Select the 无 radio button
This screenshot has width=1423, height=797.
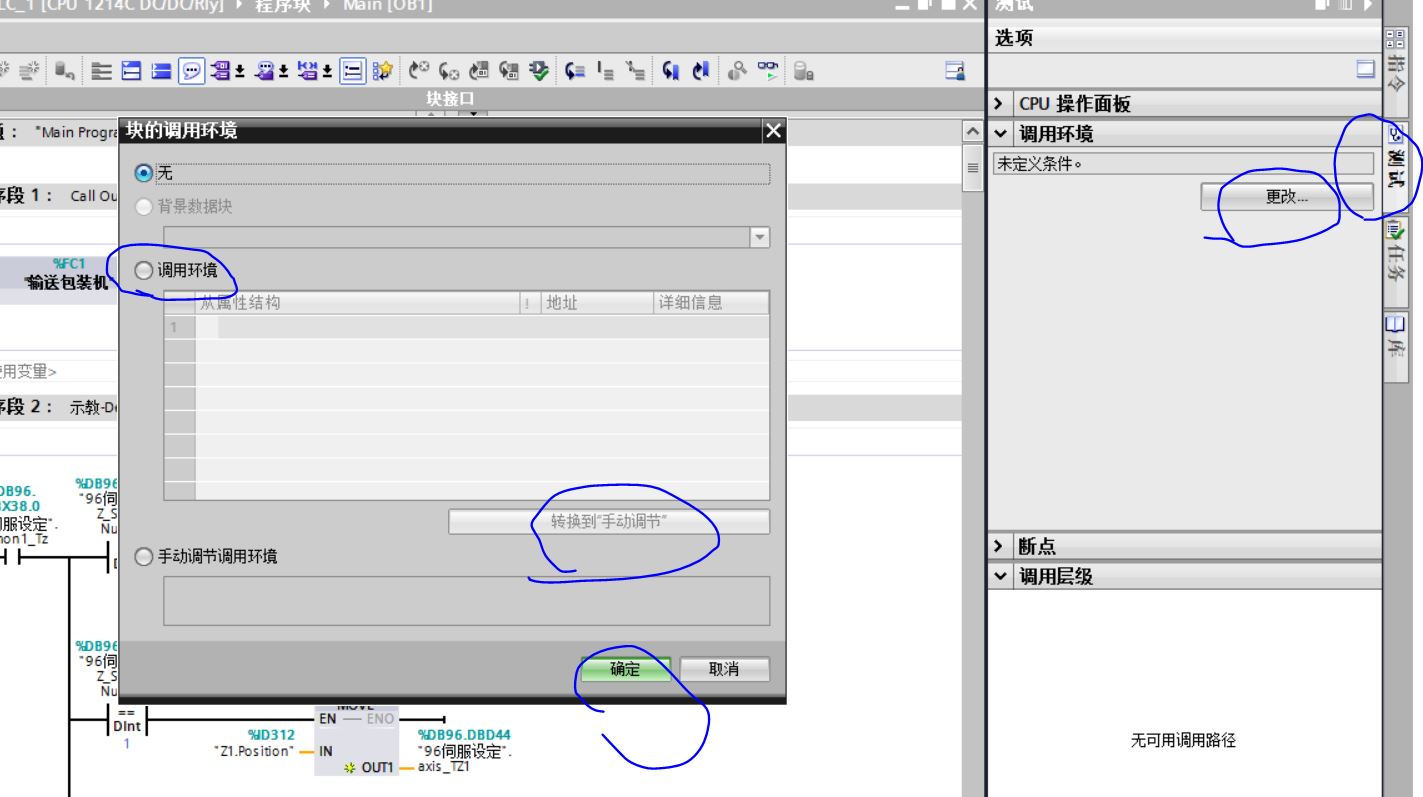pos(144,174)
